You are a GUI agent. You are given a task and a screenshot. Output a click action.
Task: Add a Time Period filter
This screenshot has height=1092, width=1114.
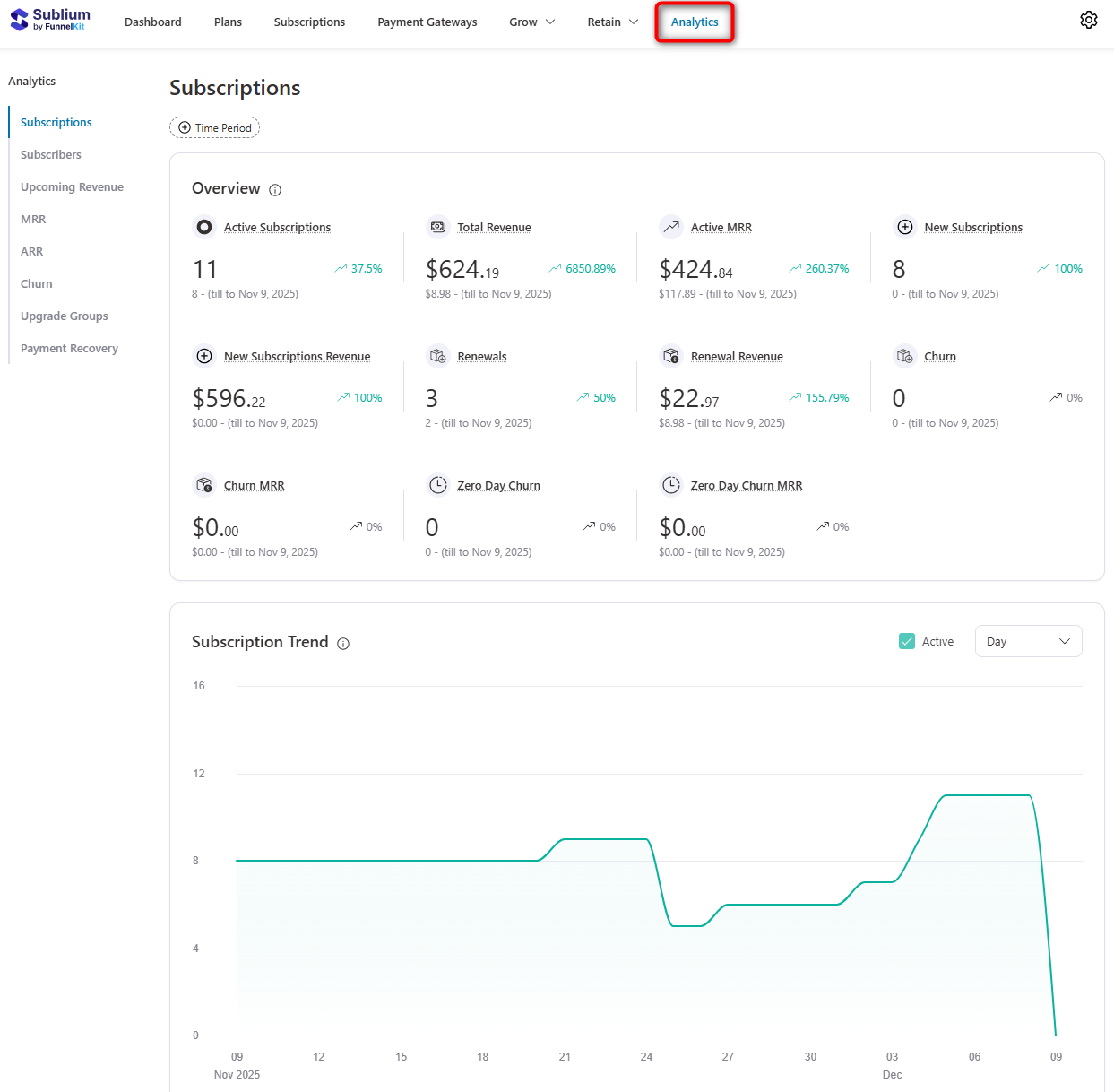click(215, 127)
